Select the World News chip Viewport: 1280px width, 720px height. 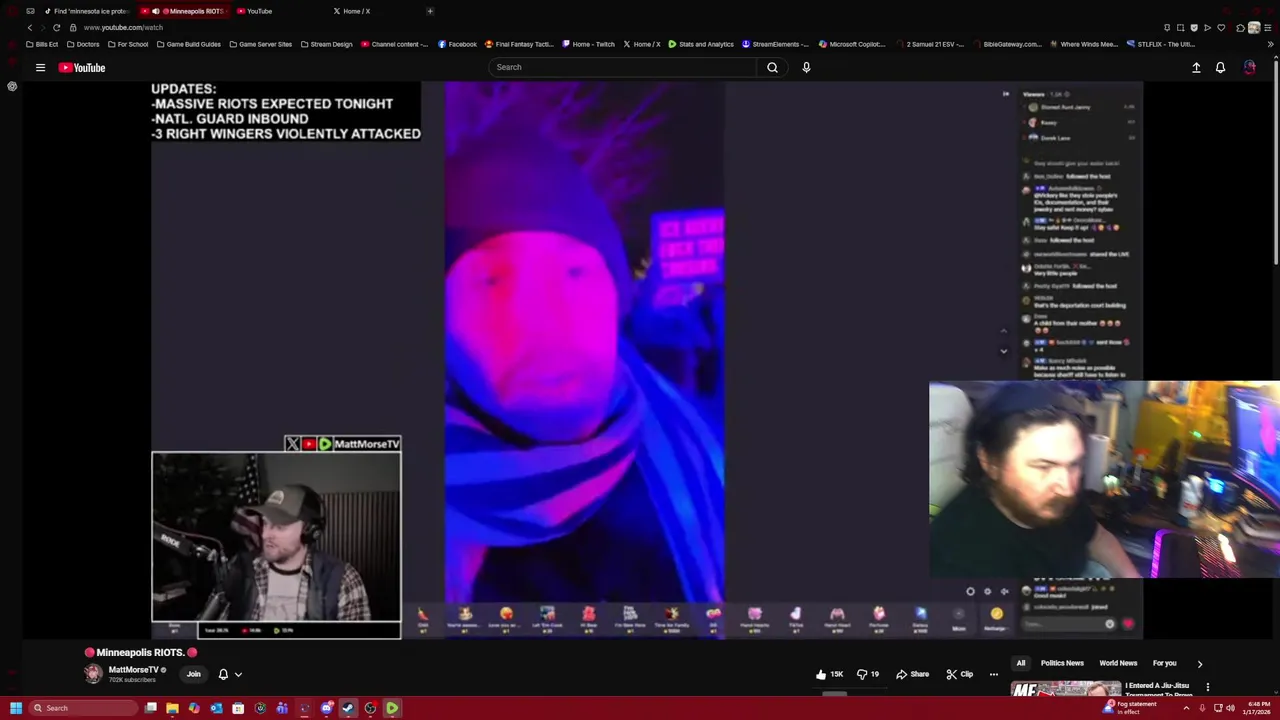[x=1118, y=663]
